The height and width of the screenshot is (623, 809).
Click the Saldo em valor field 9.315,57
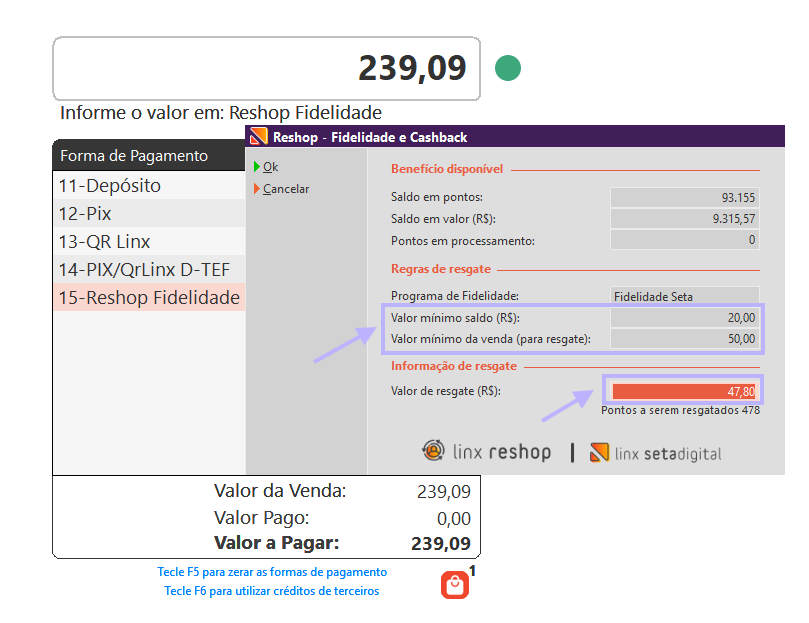point(685,218)
